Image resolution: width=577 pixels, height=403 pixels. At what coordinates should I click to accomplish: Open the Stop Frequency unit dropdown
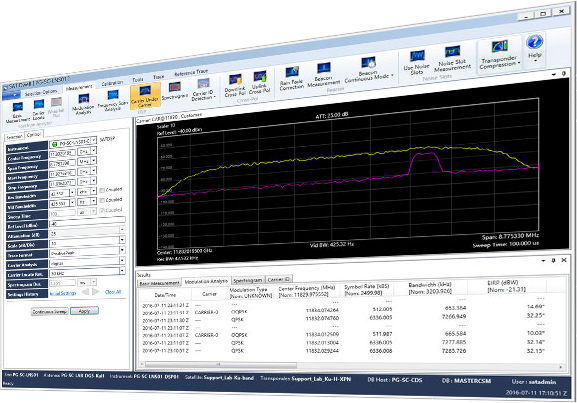[x=93, y=181]
